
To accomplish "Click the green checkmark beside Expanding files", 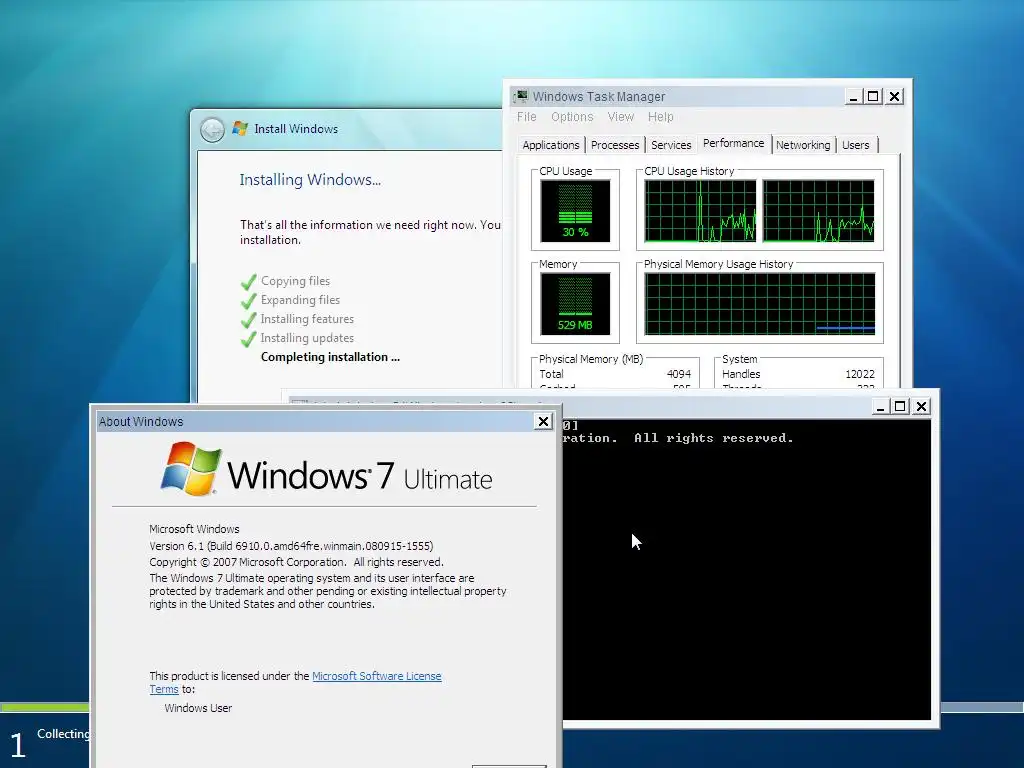I will tap(248, 301).
